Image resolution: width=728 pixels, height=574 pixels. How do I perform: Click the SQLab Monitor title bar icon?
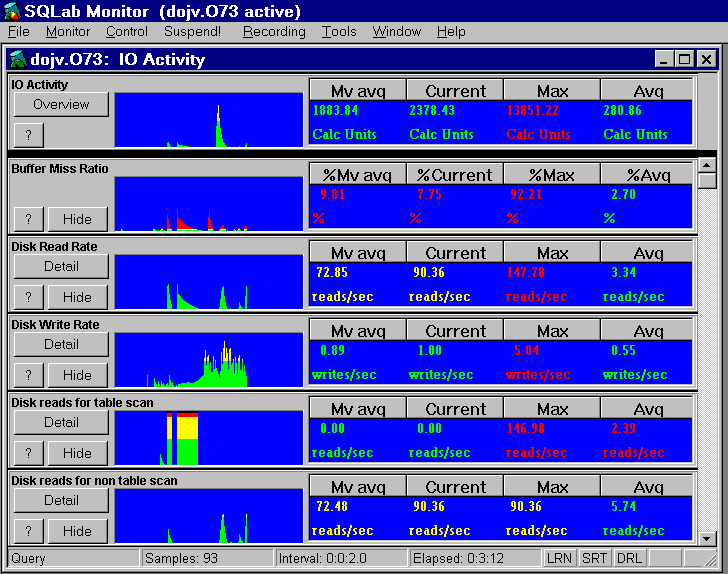point(12,11)
